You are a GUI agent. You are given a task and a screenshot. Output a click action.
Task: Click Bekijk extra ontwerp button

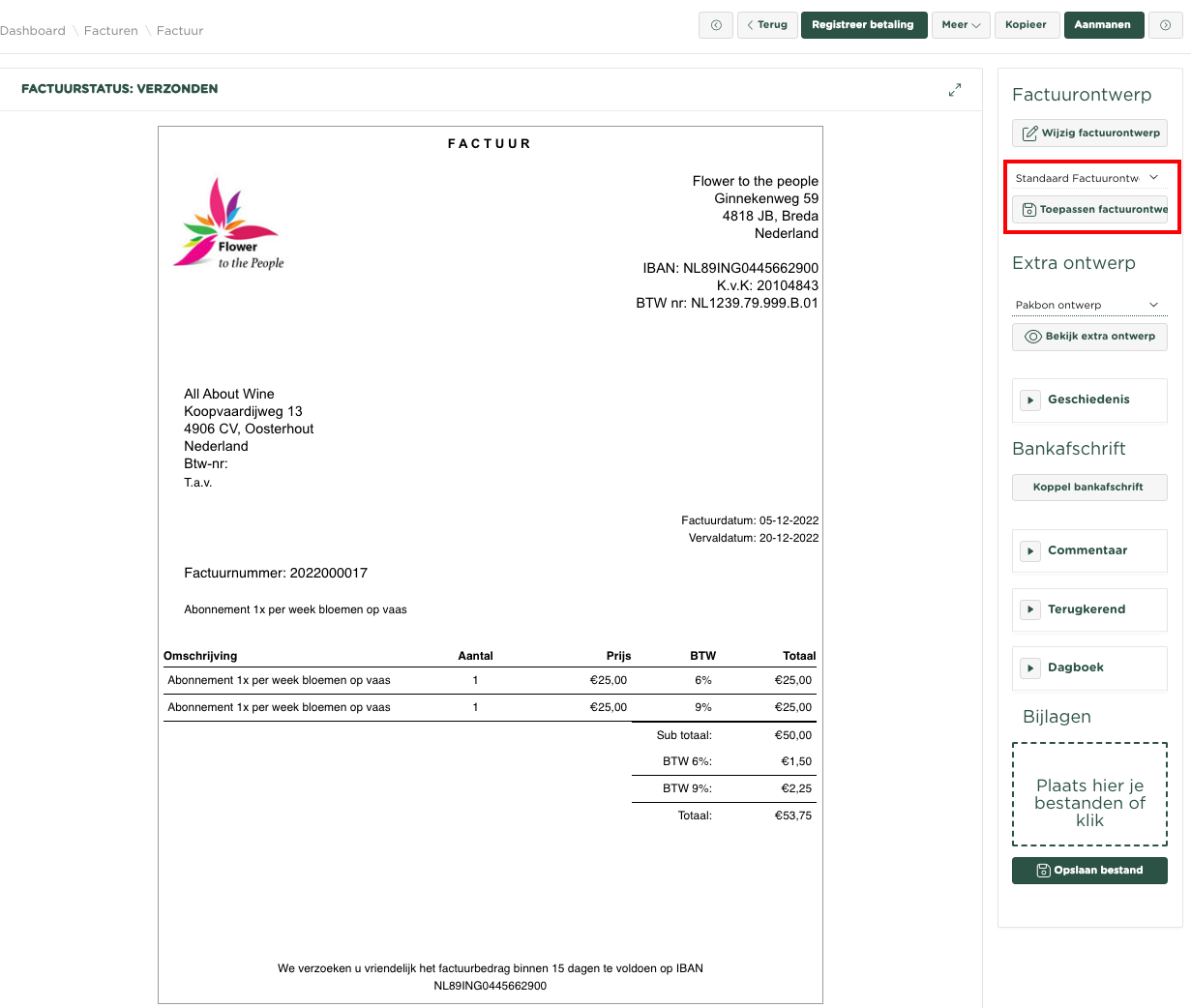[x=1089, y=337]
